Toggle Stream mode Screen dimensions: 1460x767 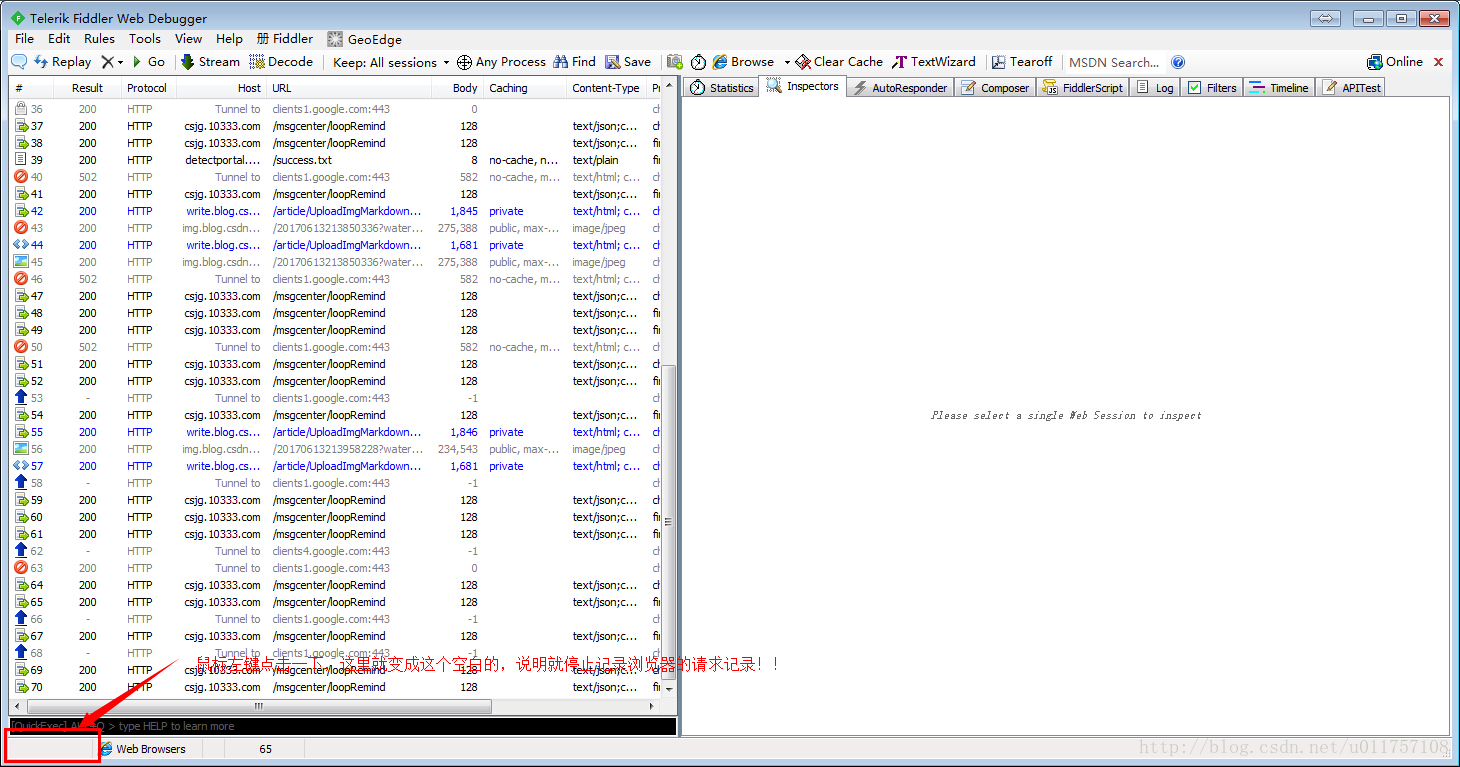(x=210, y=62)
